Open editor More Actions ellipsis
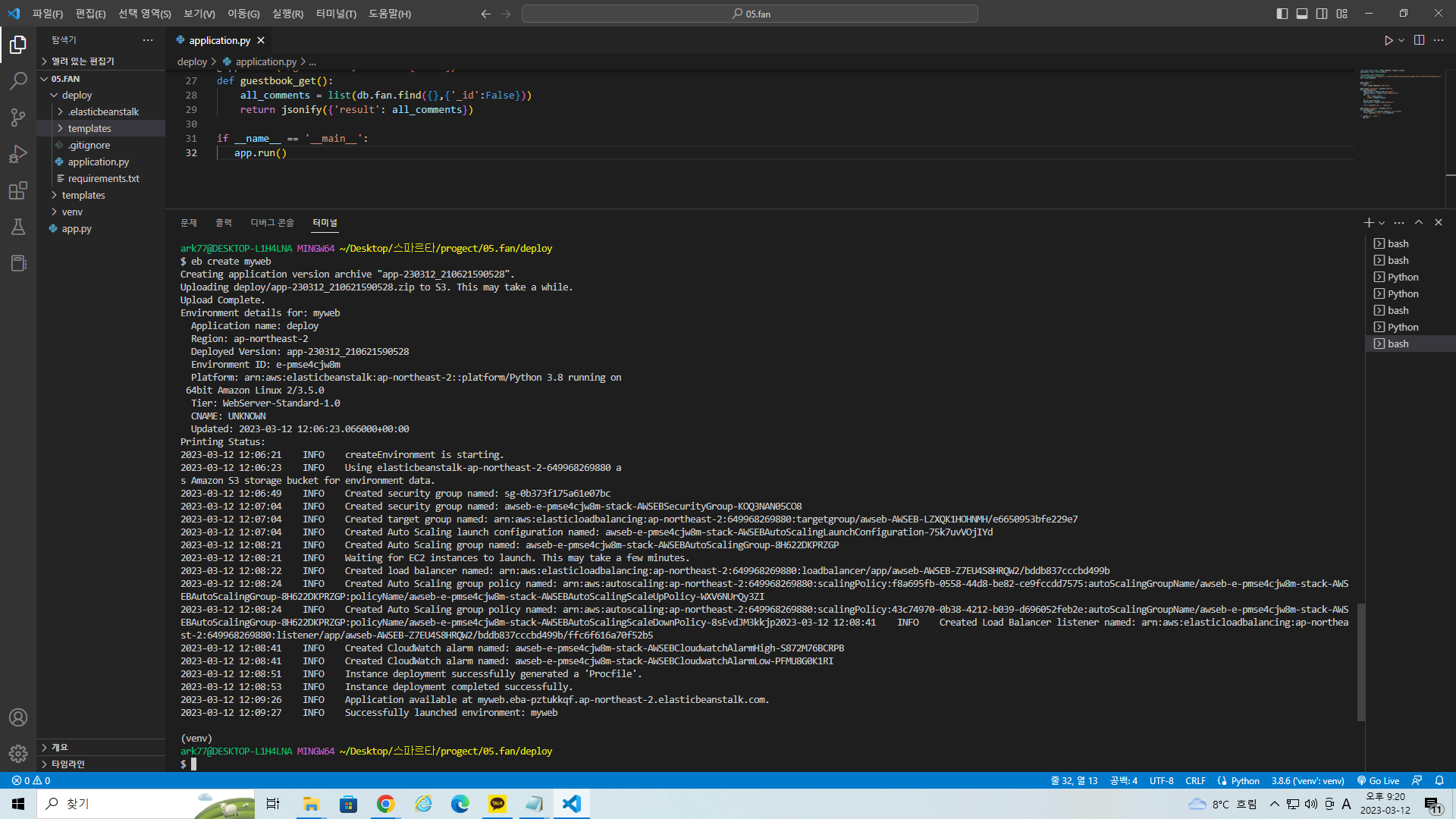The height and width of the screenshot is (819, 1456). 1439,40
